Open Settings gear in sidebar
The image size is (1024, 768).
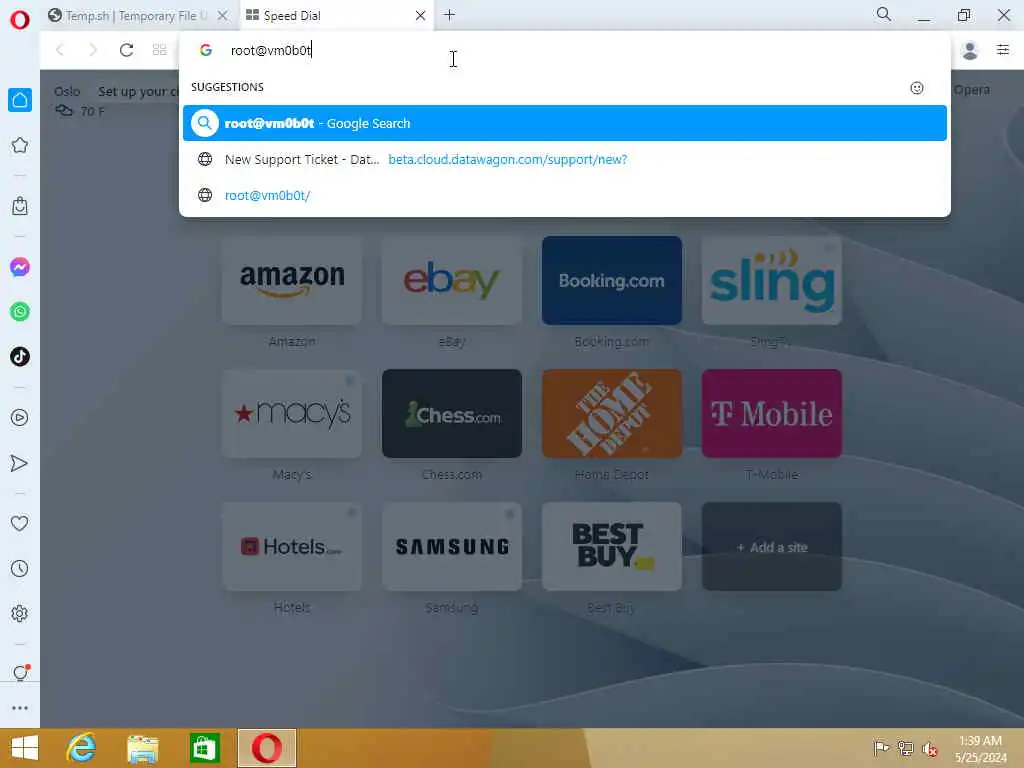(x=20, y=613)
